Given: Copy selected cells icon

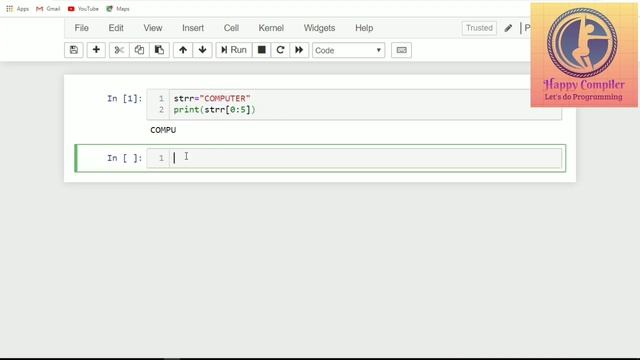Looking at the screenshot, I should pos(139,50).
